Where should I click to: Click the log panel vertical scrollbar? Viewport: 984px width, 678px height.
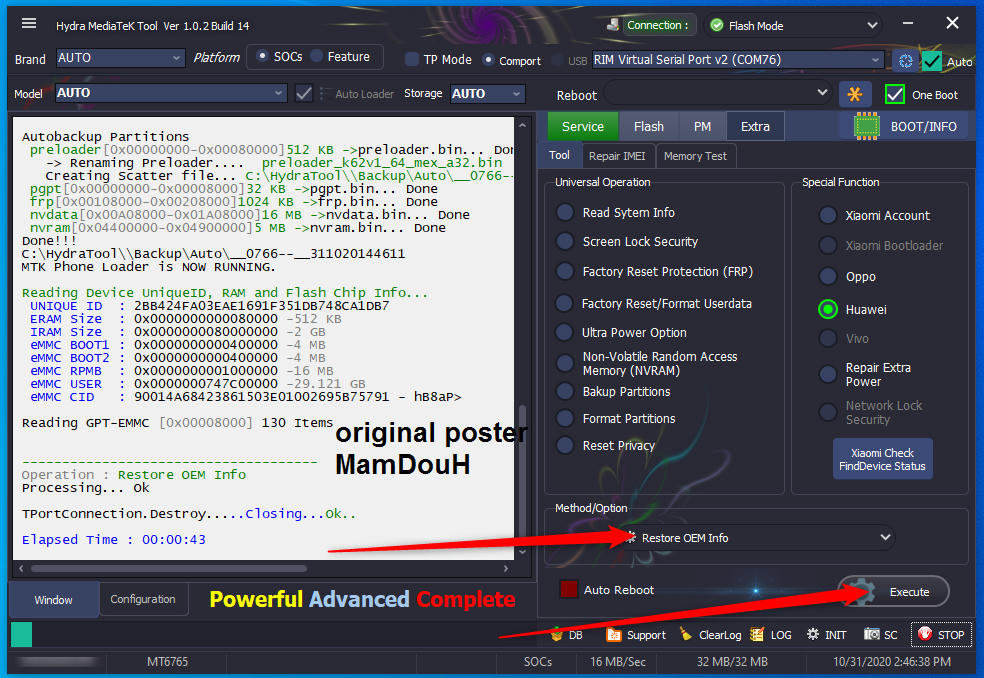click(x=522, y=480)
